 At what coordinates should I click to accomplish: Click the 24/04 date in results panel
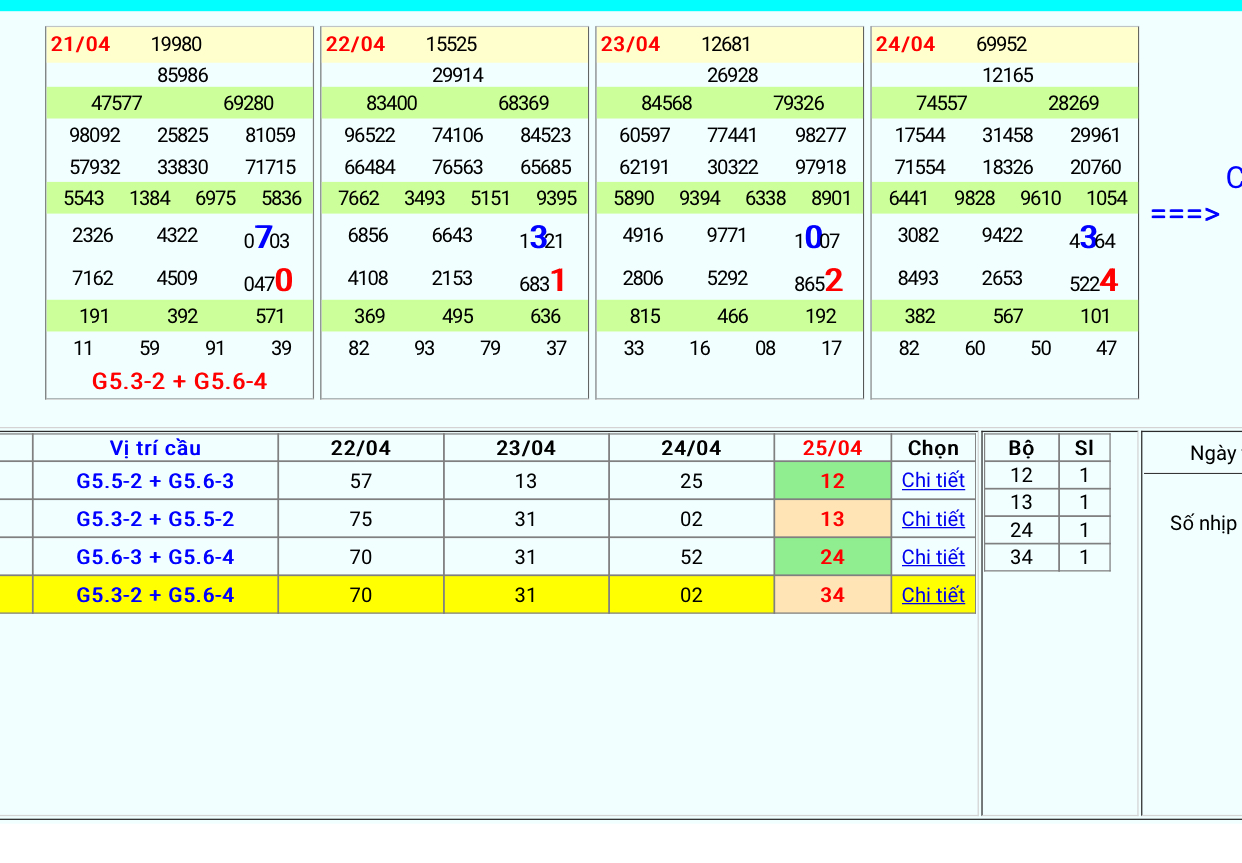coord(905,44)
